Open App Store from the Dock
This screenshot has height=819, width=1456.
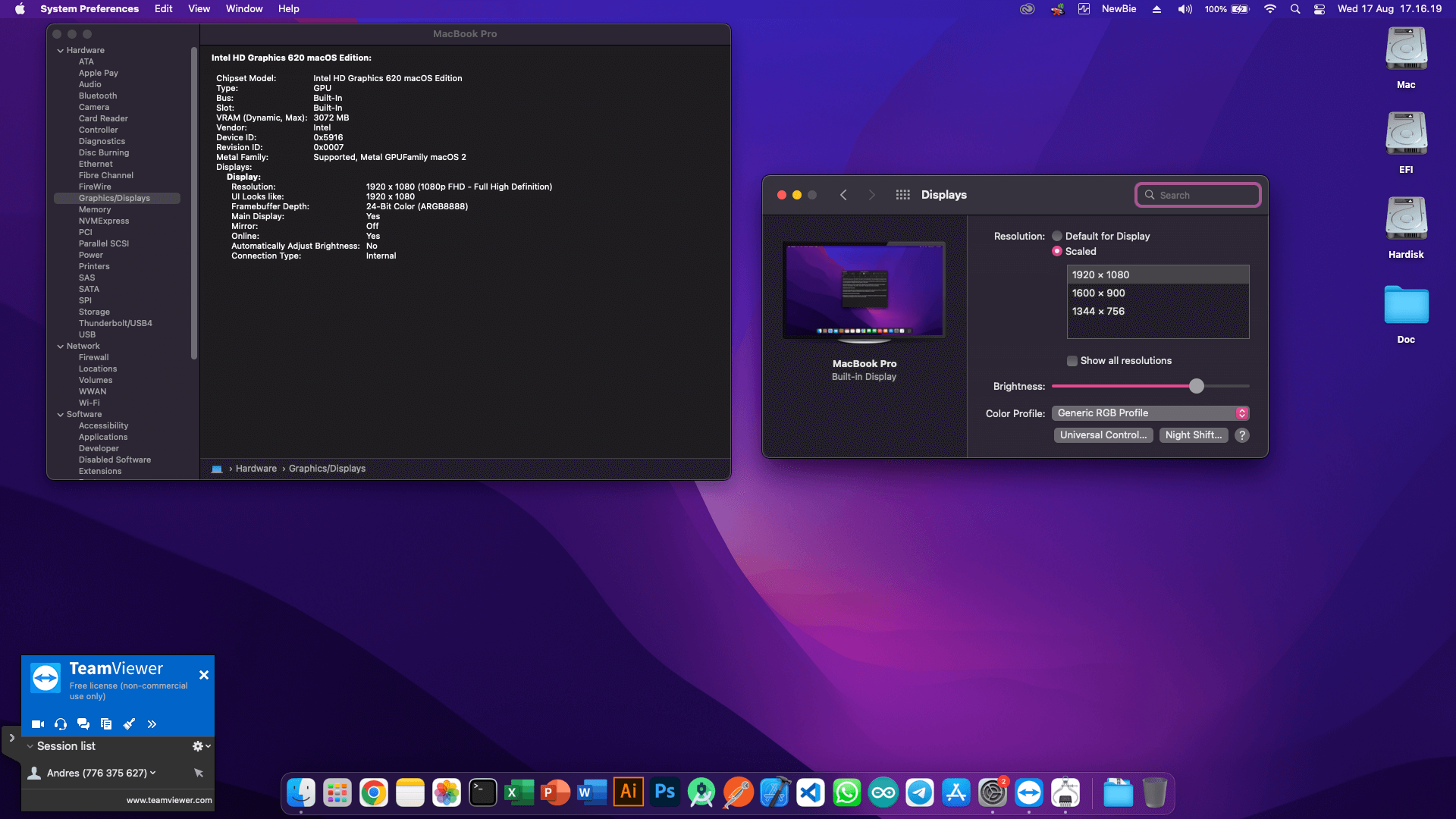[956, 793]
